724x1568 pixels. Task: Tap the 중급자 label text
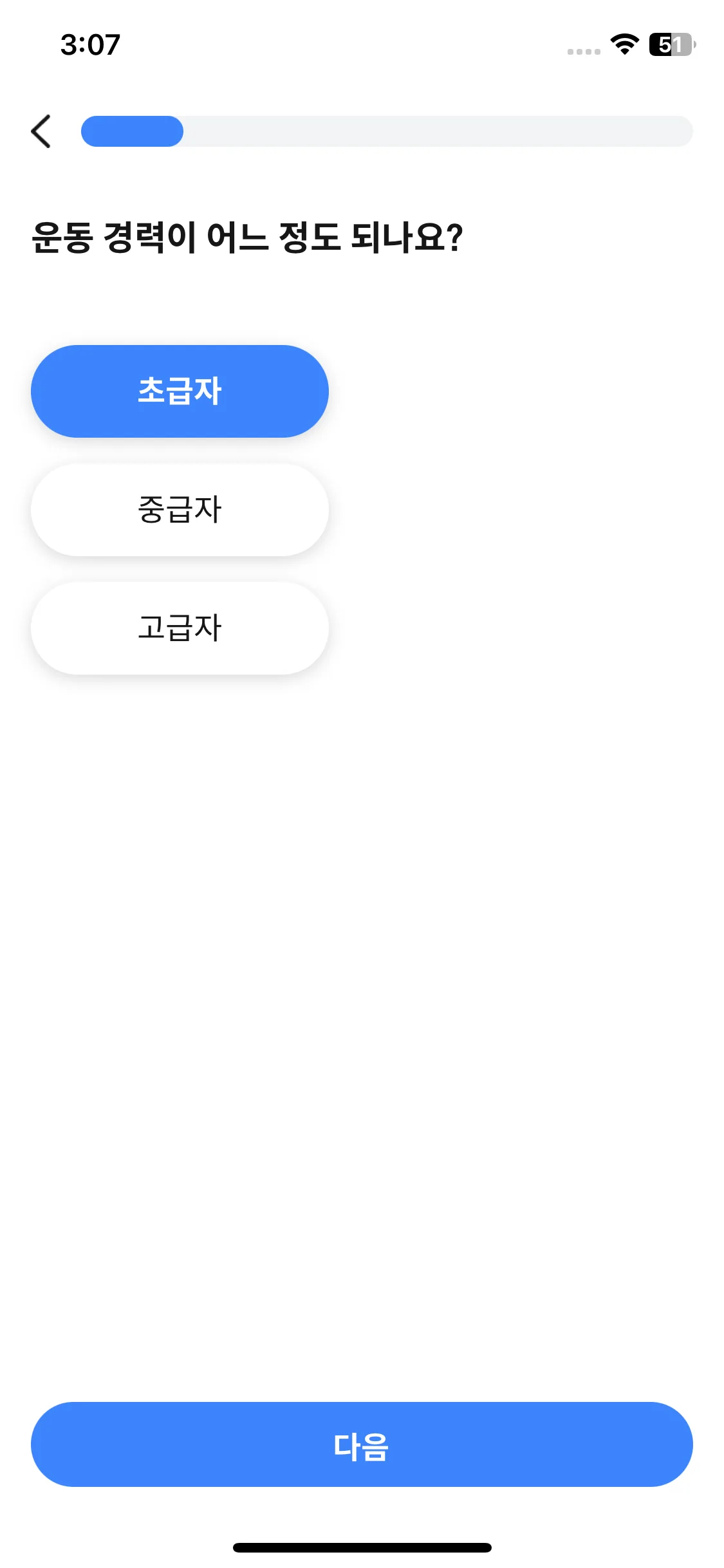coord(180,510)
